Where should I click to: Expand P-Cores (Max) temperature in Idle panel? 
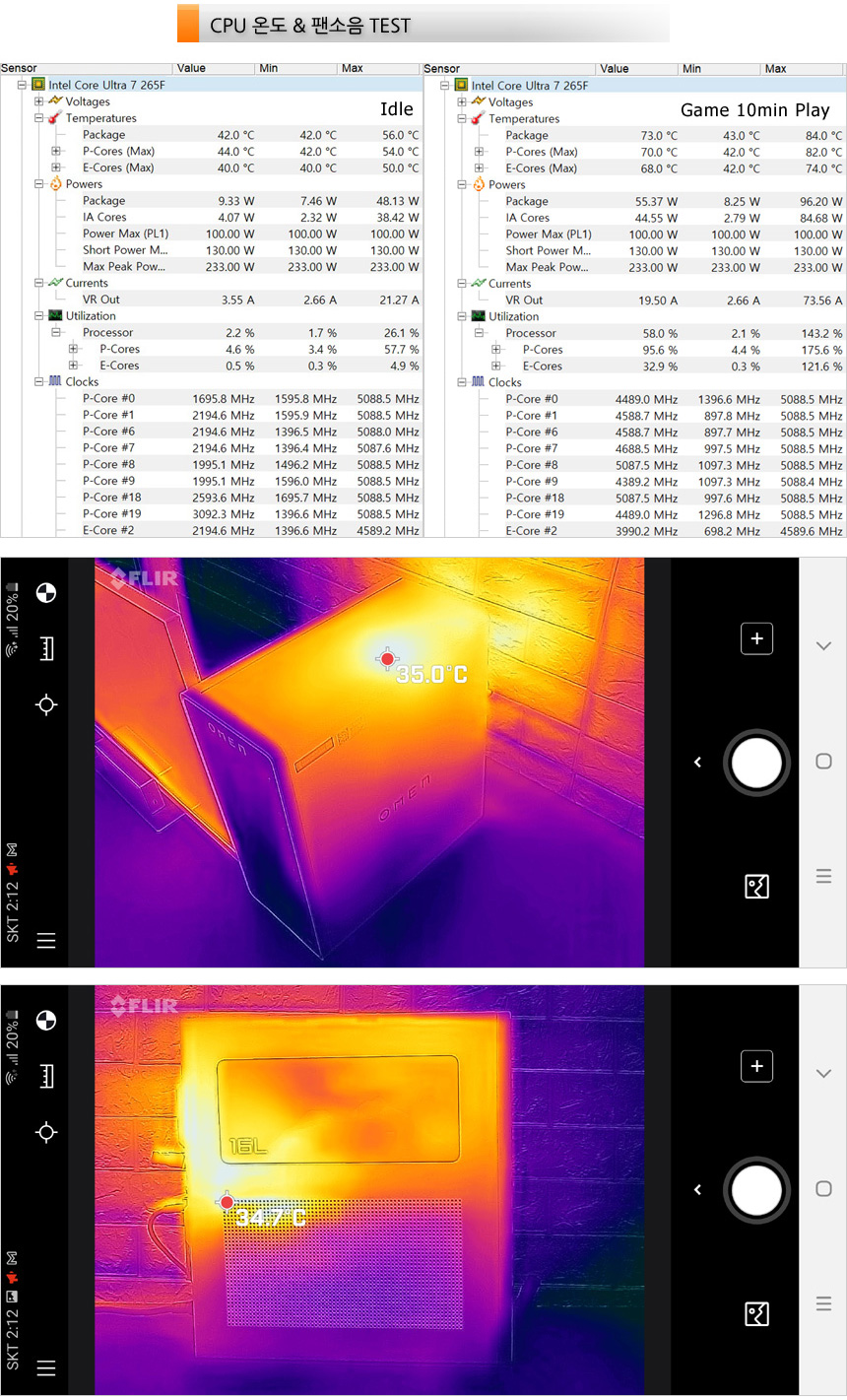pyautogui.click(x=56, y=152)
